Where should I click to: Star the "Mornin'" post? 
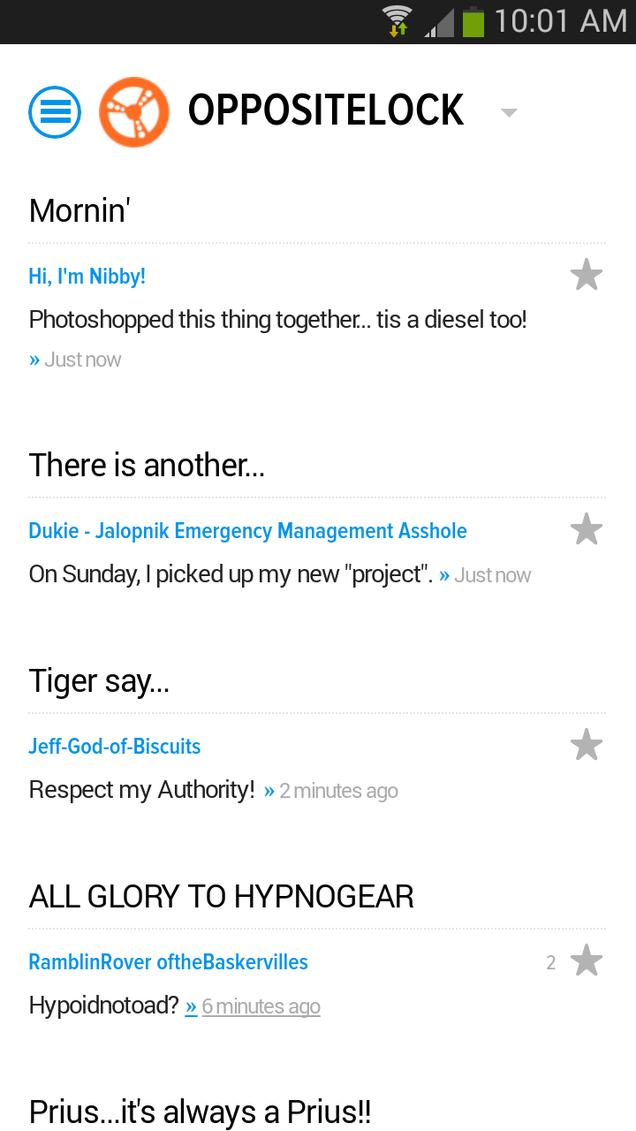(586, 276)
